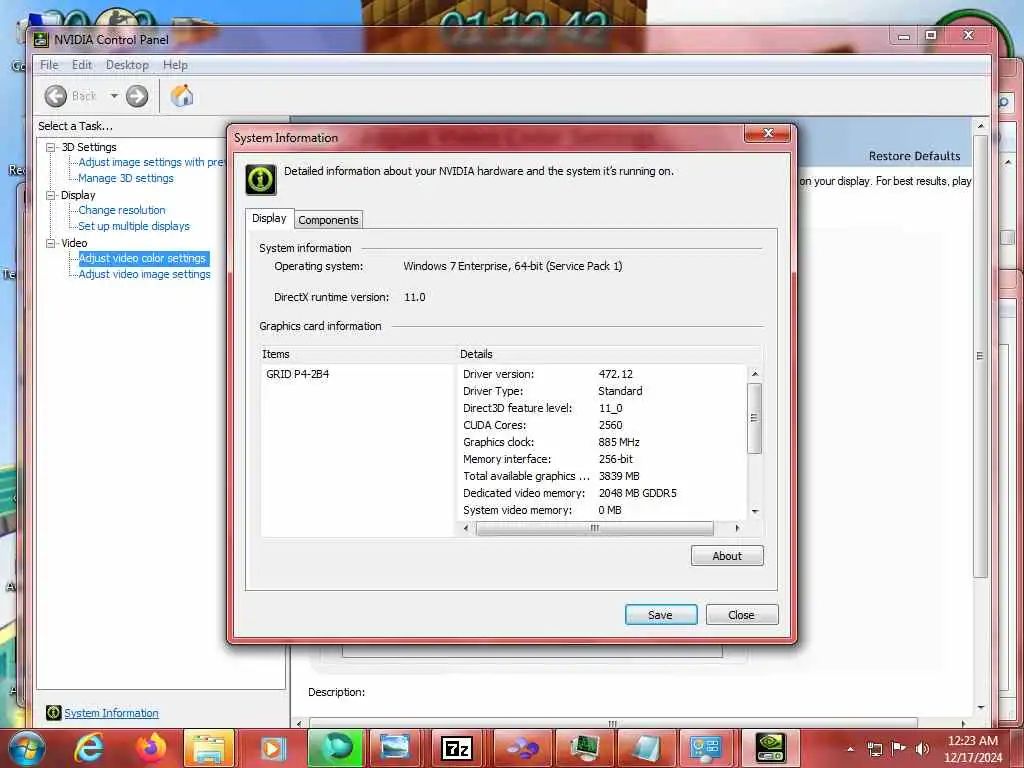Launch Internet Explorer from taskbar
This screenshot has width=1024, height=768.
[x=89, y=748]
